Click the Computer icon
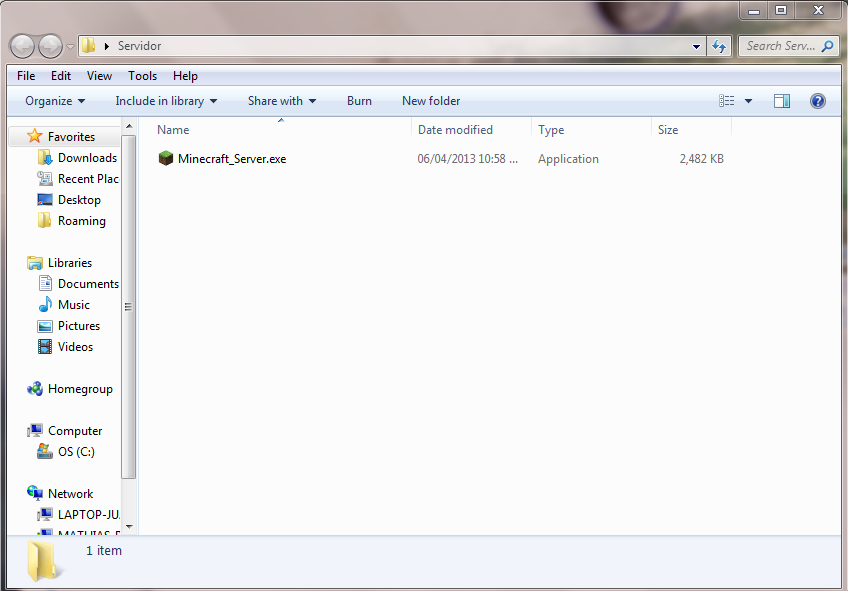 point(35,430)
